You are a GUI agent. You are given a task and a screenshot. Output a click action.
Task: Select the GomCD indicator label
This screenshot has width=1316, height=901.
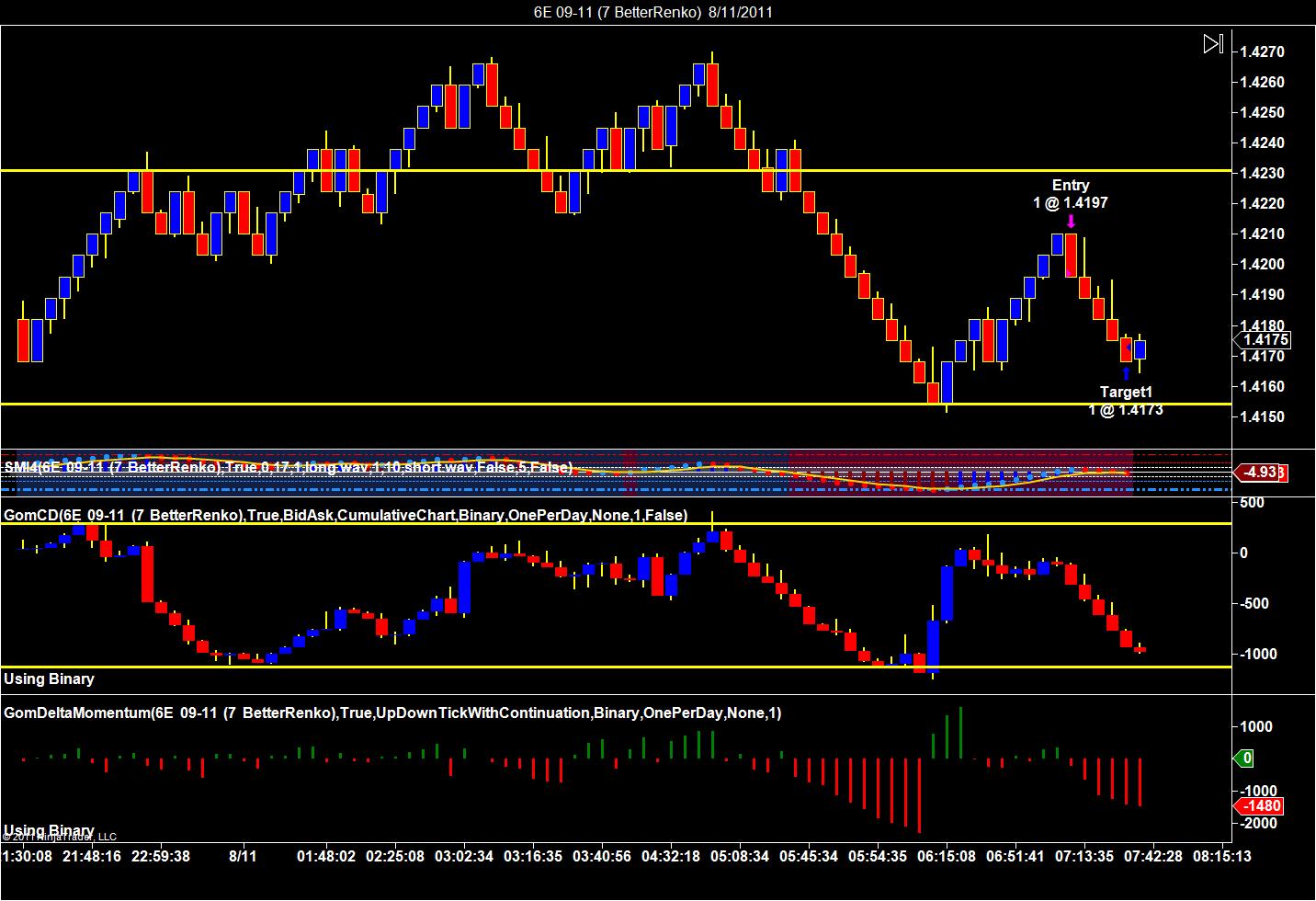pos(346,516)
